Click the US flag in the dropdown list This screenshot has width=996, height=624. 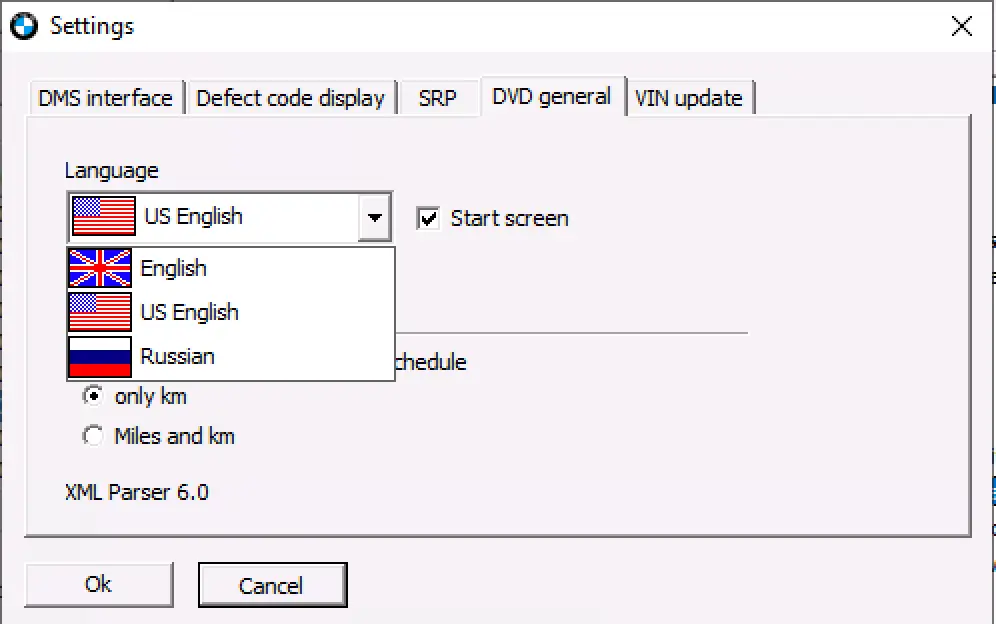pos(99,312)
